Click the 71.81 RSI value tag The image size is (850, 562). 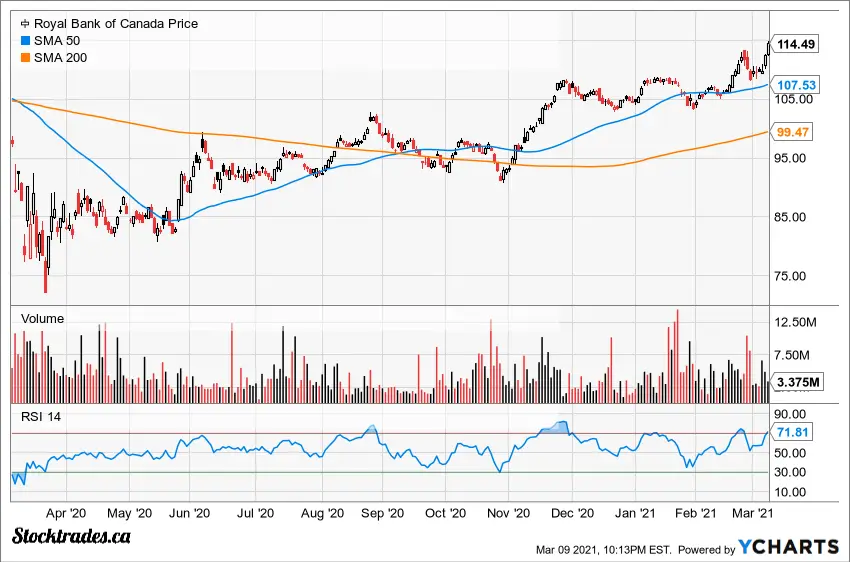click(x=795, y=433)
